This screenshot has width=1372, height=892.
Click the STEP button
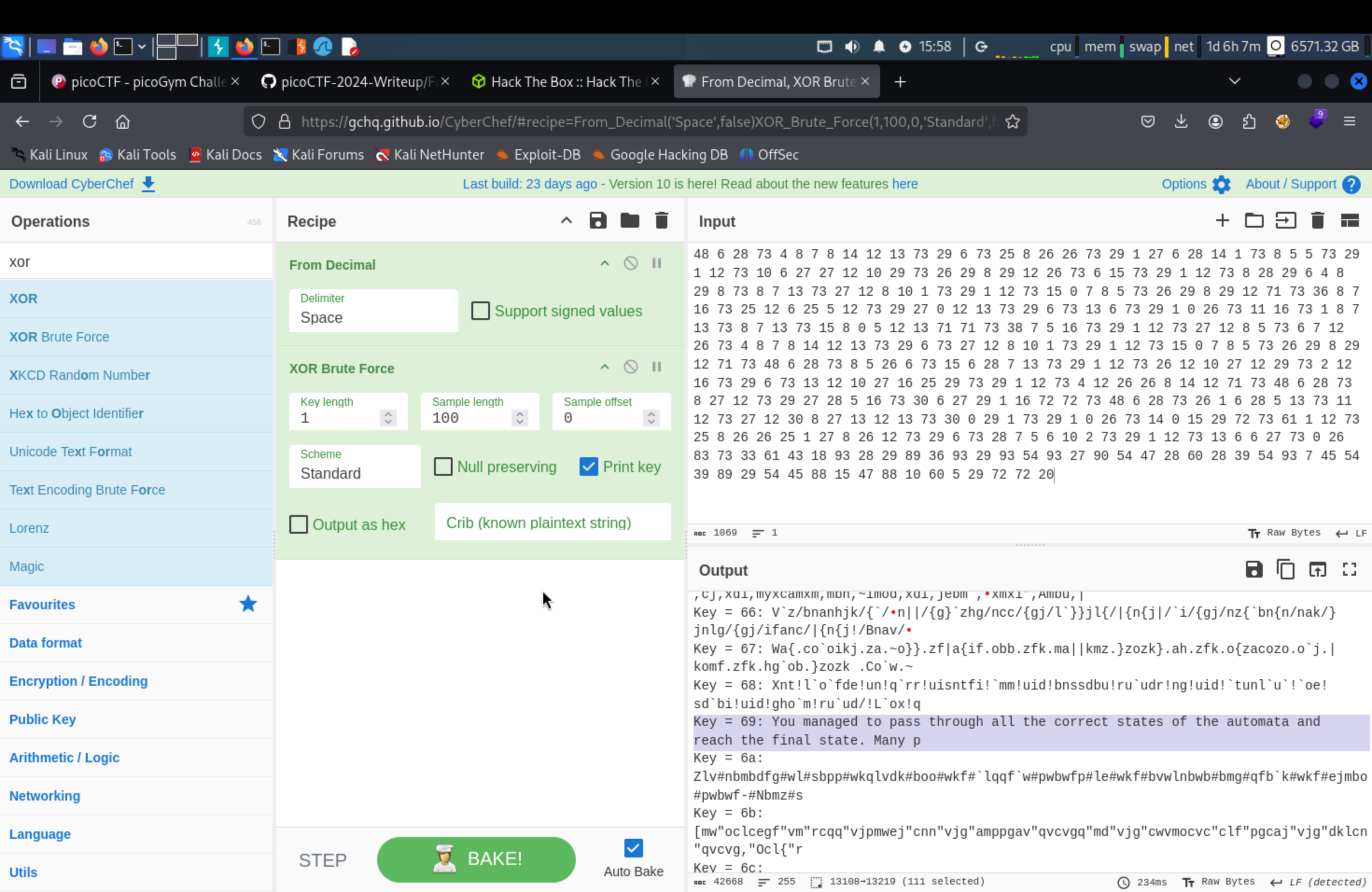[322, 860]
